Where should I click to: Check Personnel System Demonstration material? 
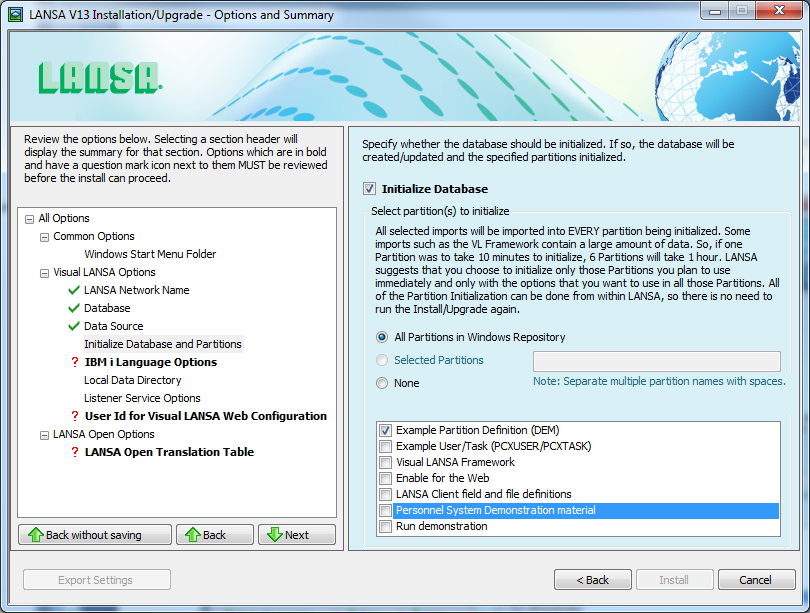coord(385,511)
